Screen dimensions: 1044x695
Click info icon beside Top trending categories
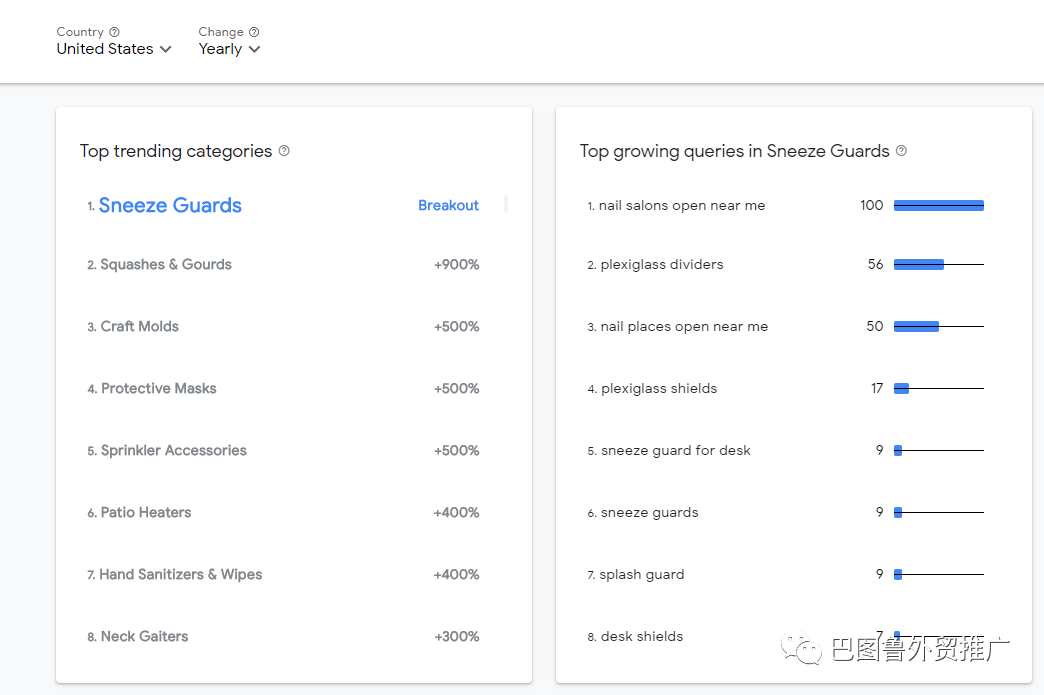click(284, 151)
